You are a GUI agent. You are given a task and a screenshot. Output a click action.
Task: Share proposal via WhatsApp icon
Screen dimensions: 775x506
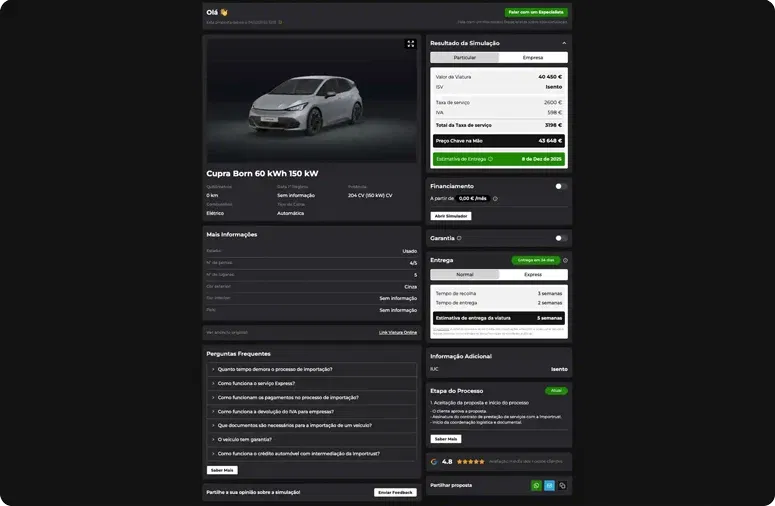pyautogui.click(x=536, y=485)
